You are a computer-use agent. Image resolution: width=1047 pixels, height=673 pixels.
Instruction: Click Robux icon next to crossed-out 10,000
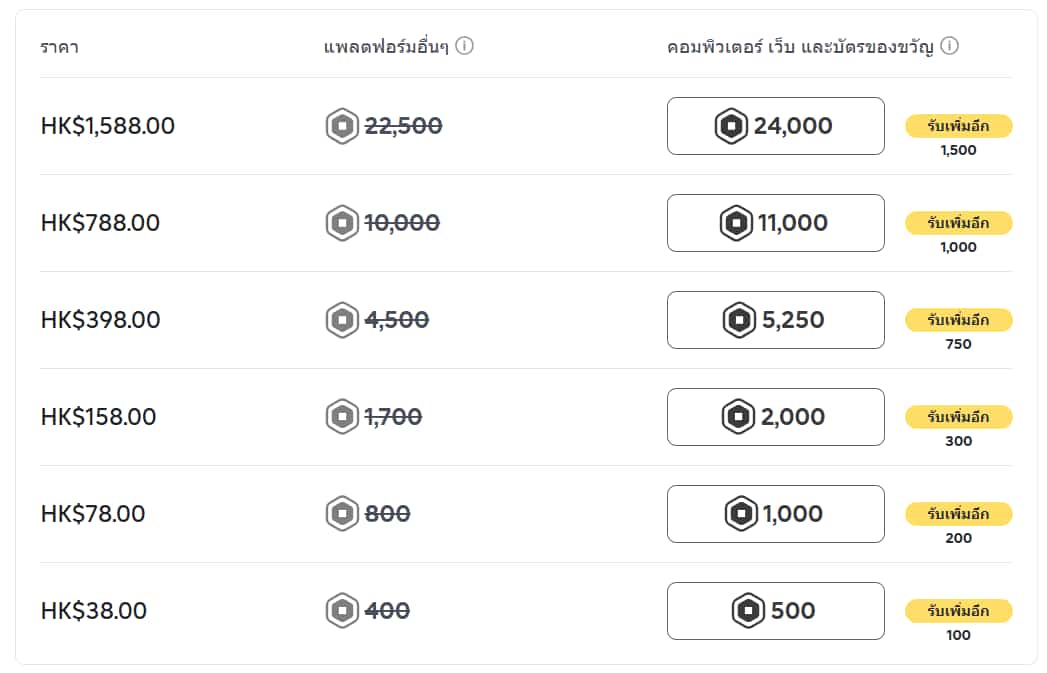click(342, 223)
